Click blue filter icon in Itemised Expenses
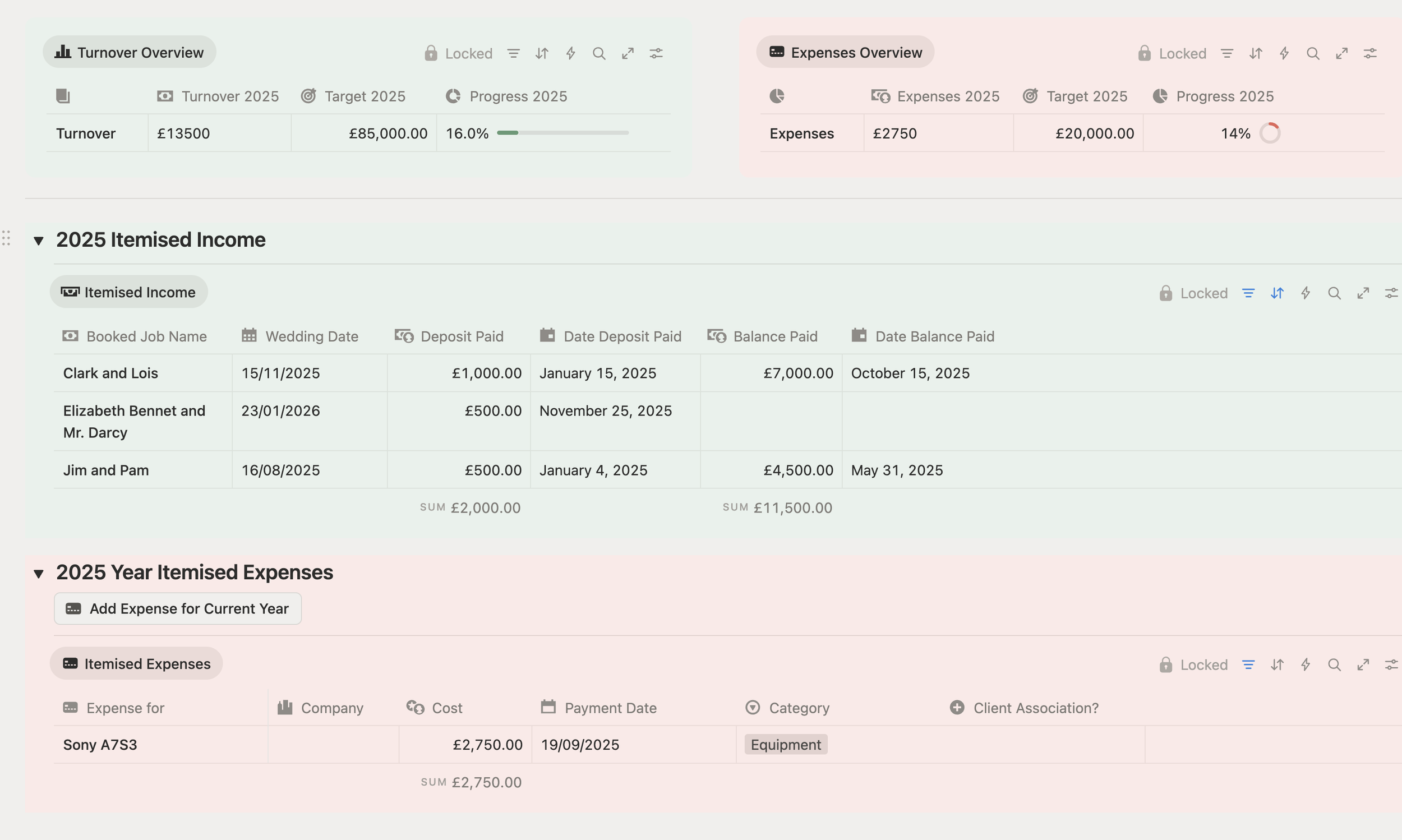This screenshot has width=1402, height=840. tap(1248, 664)
